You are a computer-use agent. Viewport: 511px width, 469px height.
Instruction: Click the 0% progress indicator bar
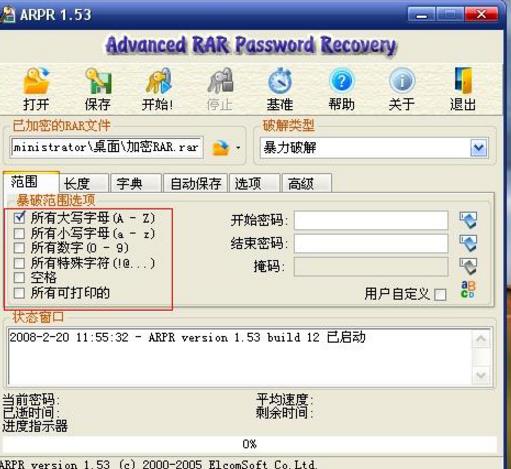click(249, 444)
